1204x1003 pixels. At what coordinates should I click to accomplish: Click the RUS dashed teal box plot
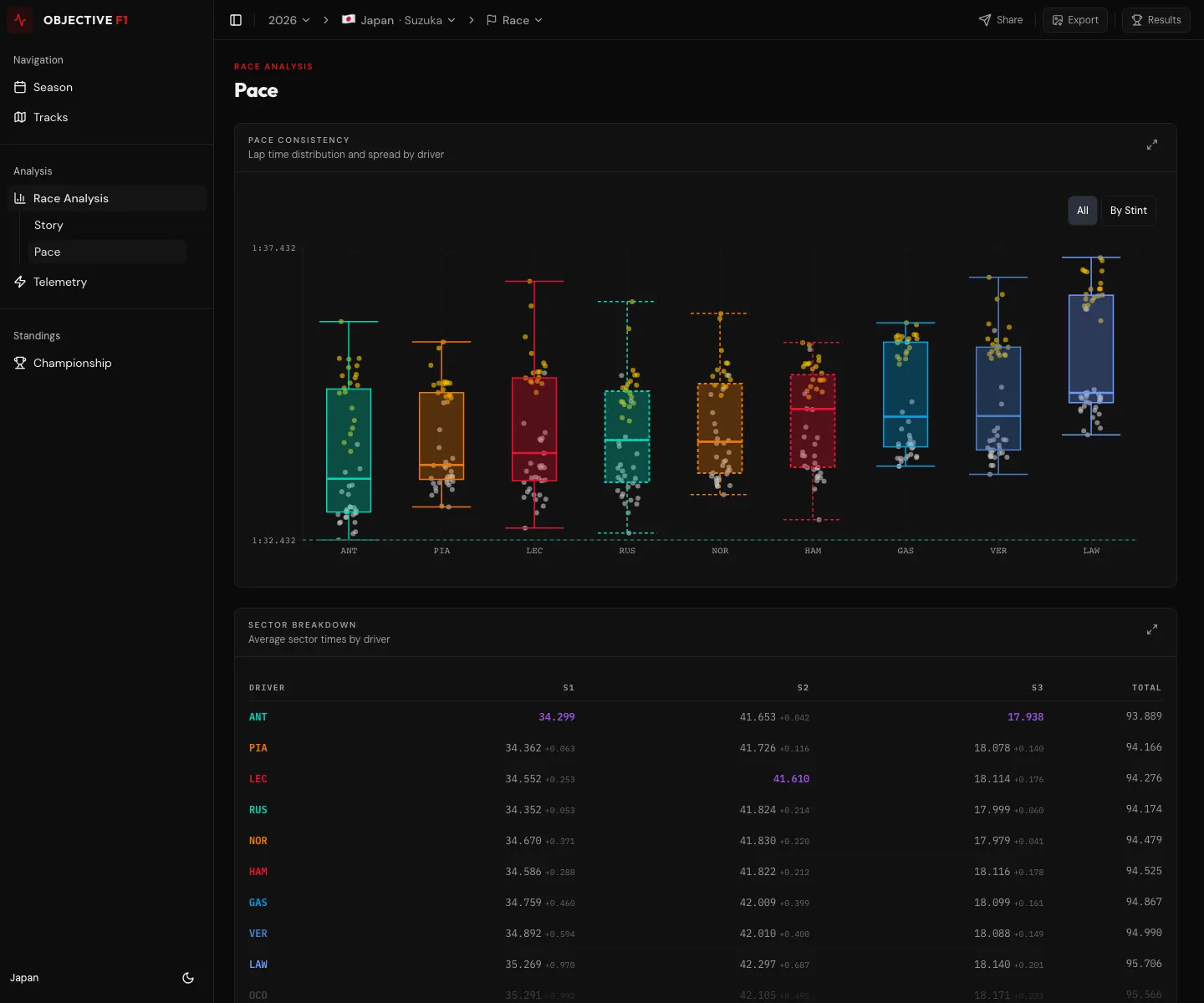(x=627, y=436)
